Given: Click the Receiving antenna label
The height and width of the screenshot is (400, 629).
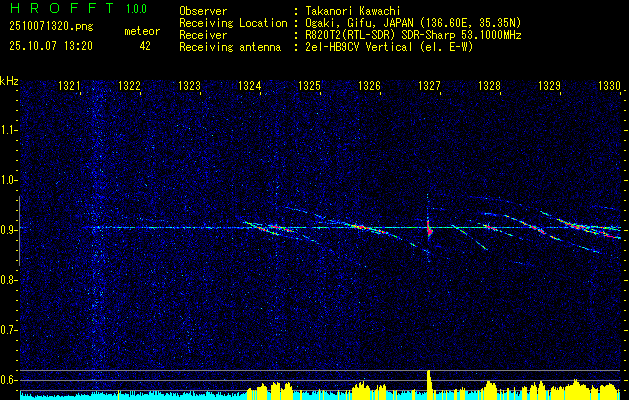Looking at the screenshot, I should (x=230, y=47).
